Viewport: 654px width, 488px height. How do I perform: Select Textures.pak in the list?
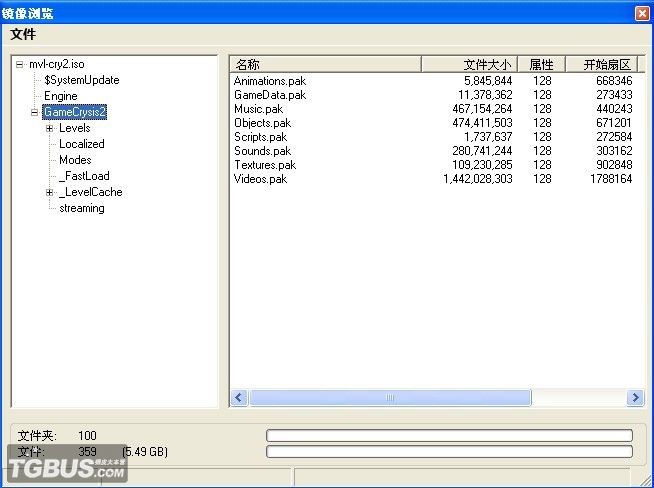click(x=265, y=165)
